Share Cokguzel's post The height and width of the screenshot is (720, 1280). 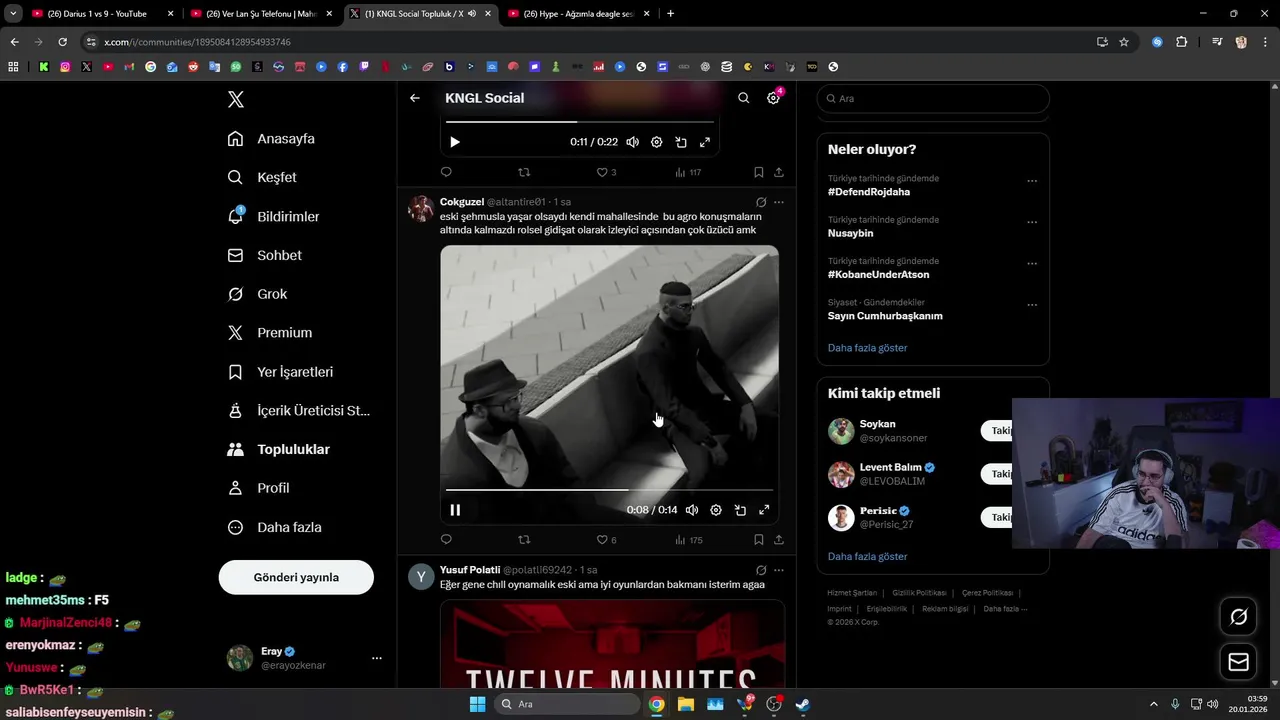click(x=779, y=540)
